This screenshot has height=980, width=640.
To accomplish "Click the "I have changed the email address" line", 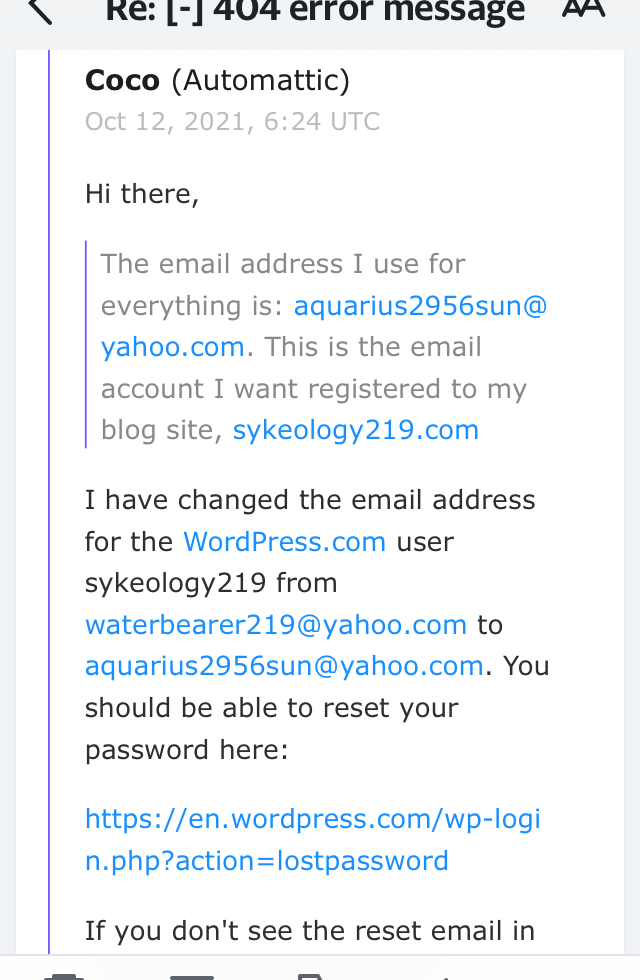I will tap(310, 500).
